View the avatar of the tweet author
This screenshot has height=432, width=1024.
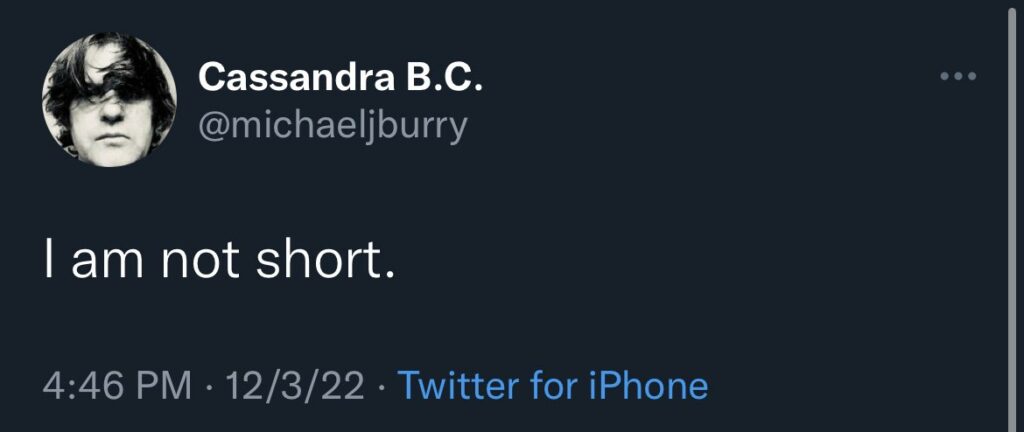click(109, 100)
